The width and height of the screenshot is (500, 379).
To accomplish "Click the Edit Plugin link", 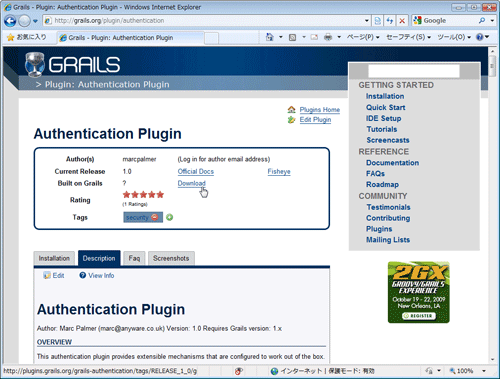I will coord(315,120).
